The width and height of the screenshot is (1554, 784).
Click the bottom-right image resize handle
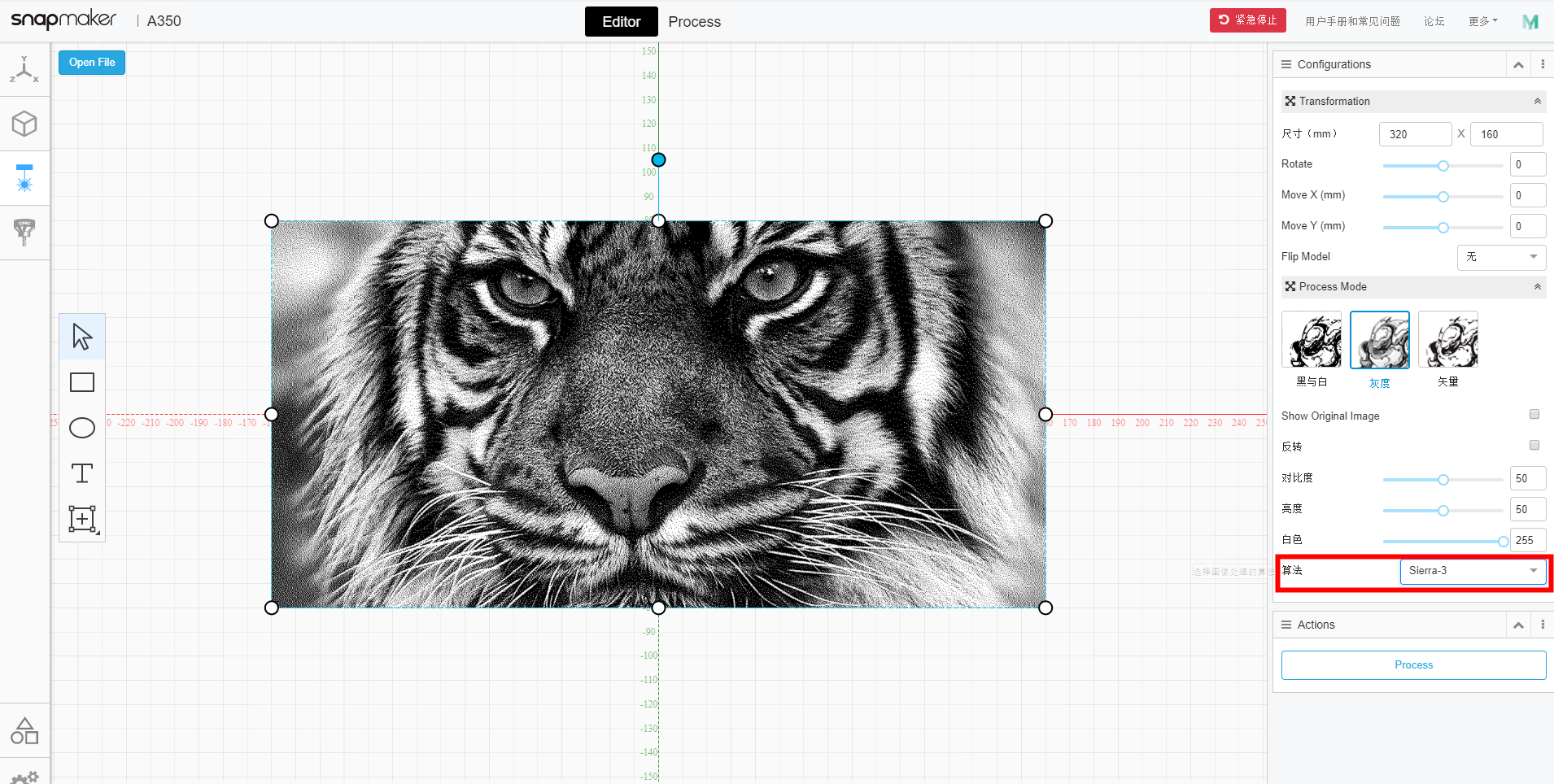(x=1045, y=608)
